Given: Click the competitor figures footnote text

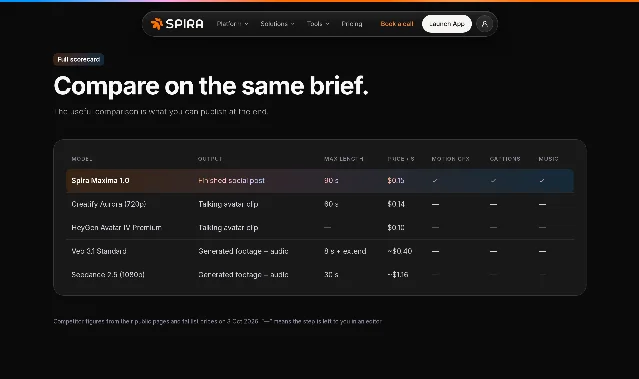Looking at the screenshot, I should (218, 322).
